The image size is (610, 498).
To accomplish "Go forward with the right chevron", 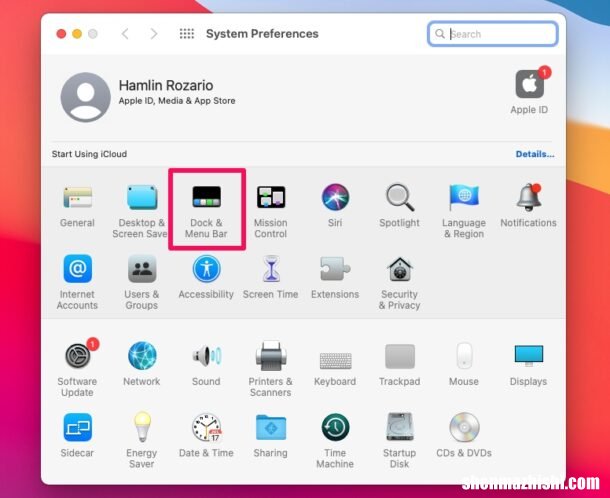I will [154, 34].
